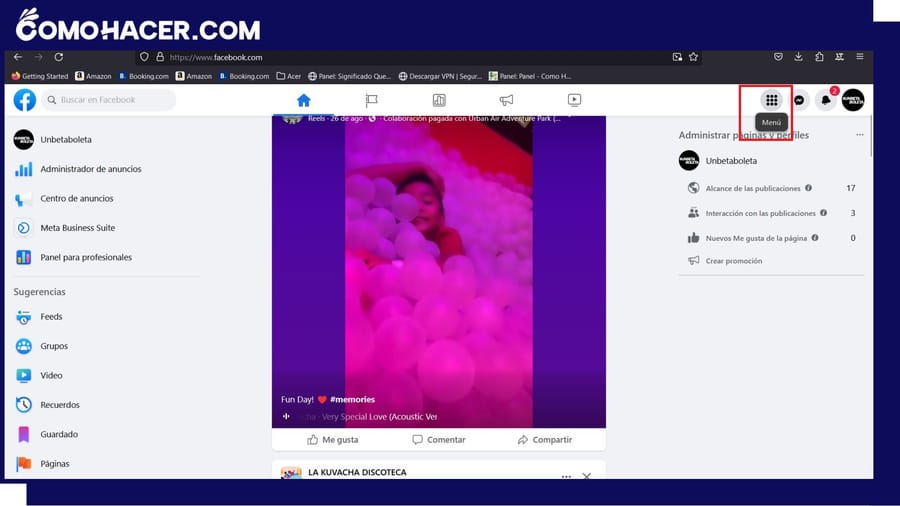Focus the Buscar en Facebook search box
This screenshot has width=900, height=506.
[x=108, y=100]
